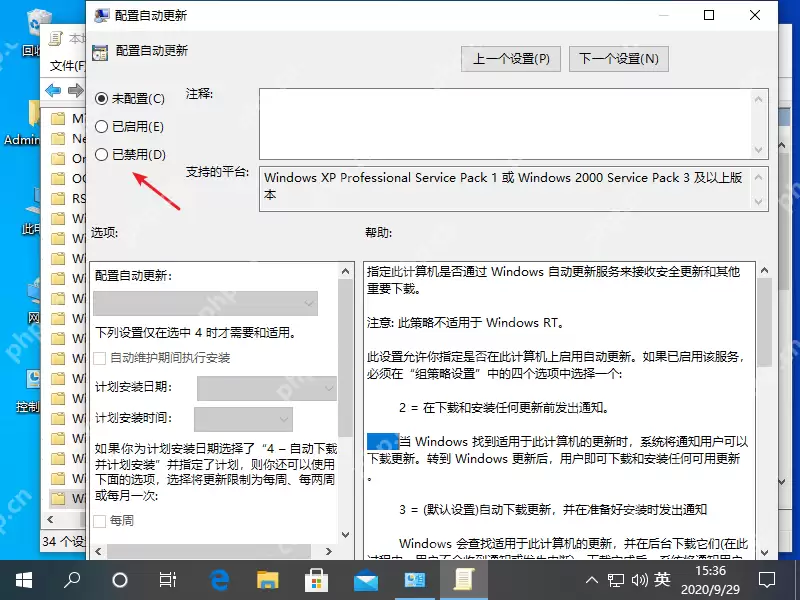Screen dimensions: 800x600
Task: Click the 上一个设置 button
Action: pos(512,58)
